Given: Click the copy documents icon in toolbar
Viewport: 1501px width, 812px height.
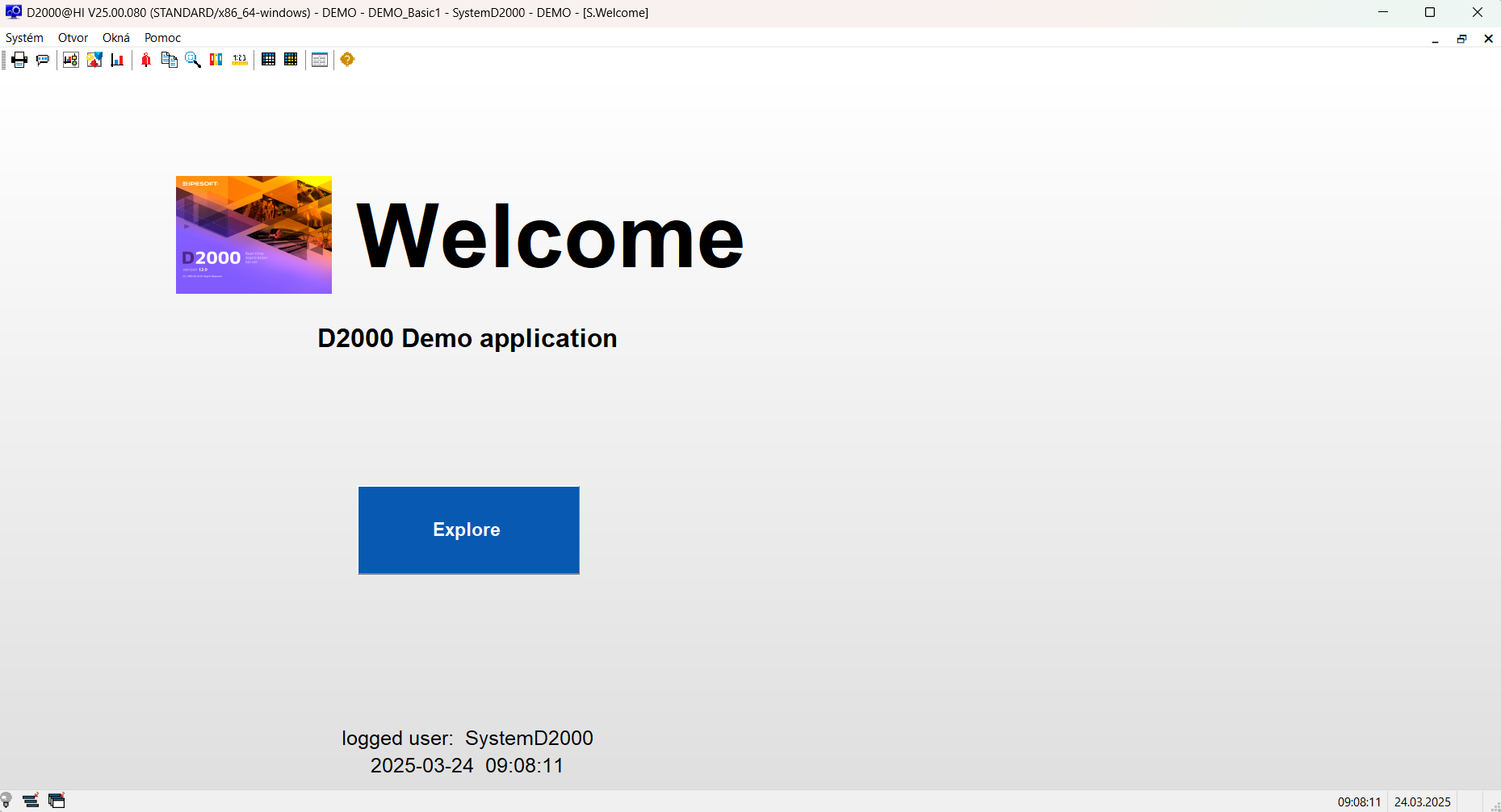Looking at the screenshot, I should 170,60.
